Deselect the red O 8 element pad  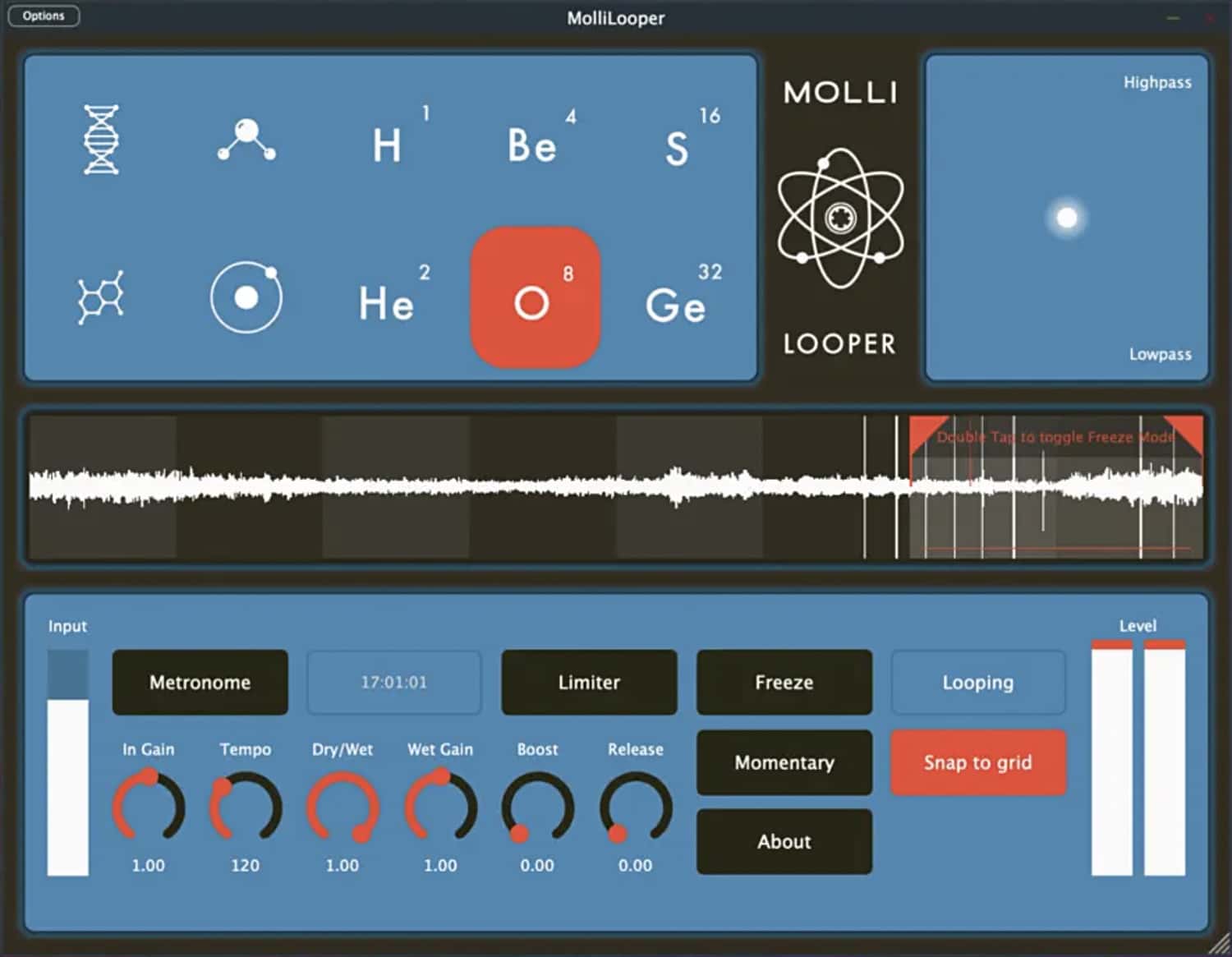(x=536, y=297)
